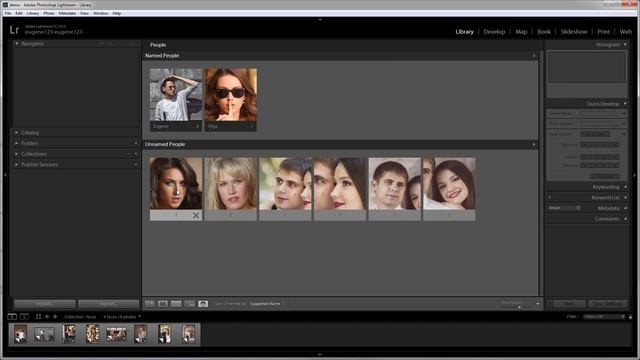Open the Help menu
Screen dimensions: 640x360
pos(116,13)
